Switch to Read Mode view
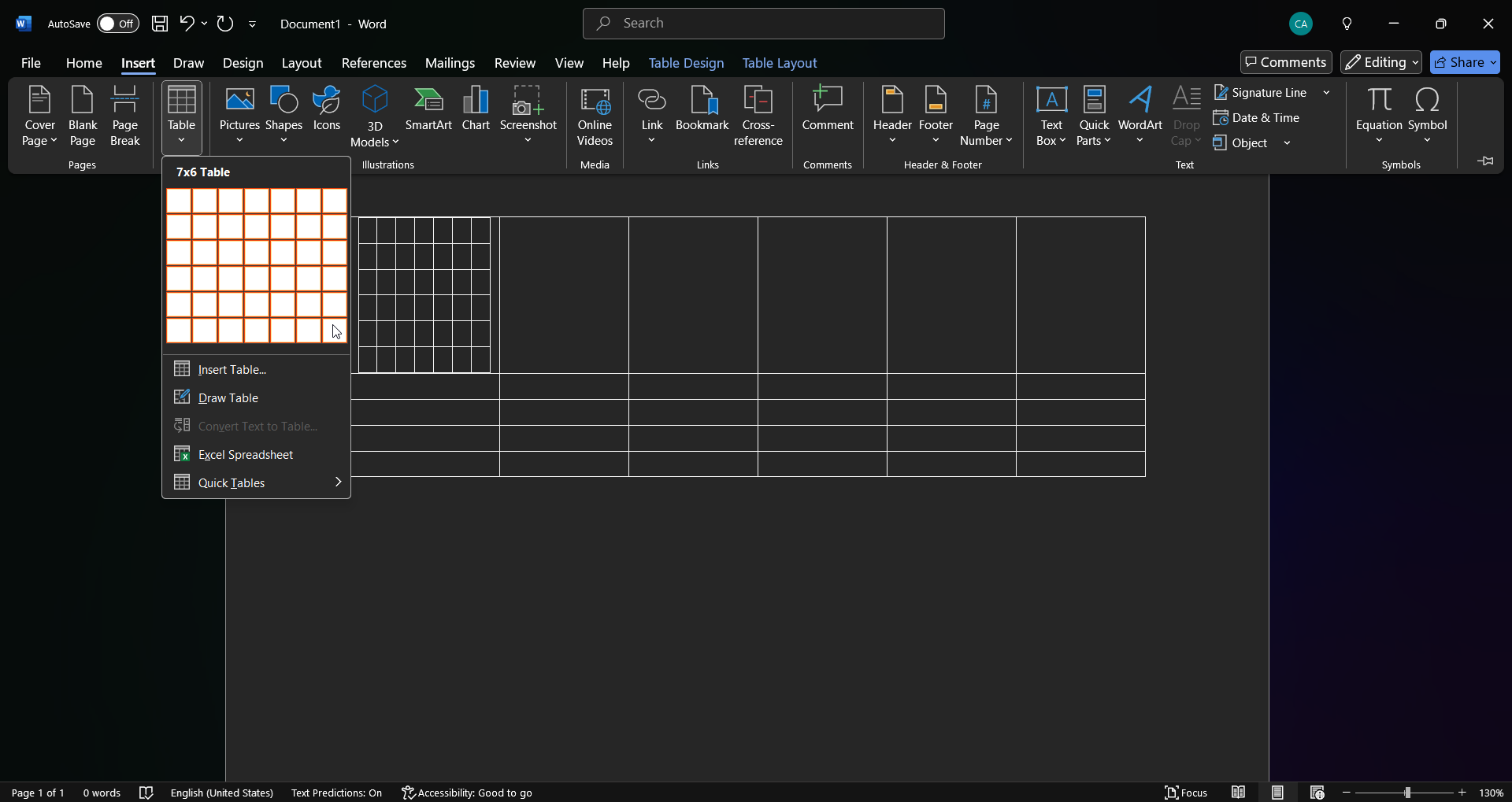Screen dimensions: 1512x802 pos(1239,793)
